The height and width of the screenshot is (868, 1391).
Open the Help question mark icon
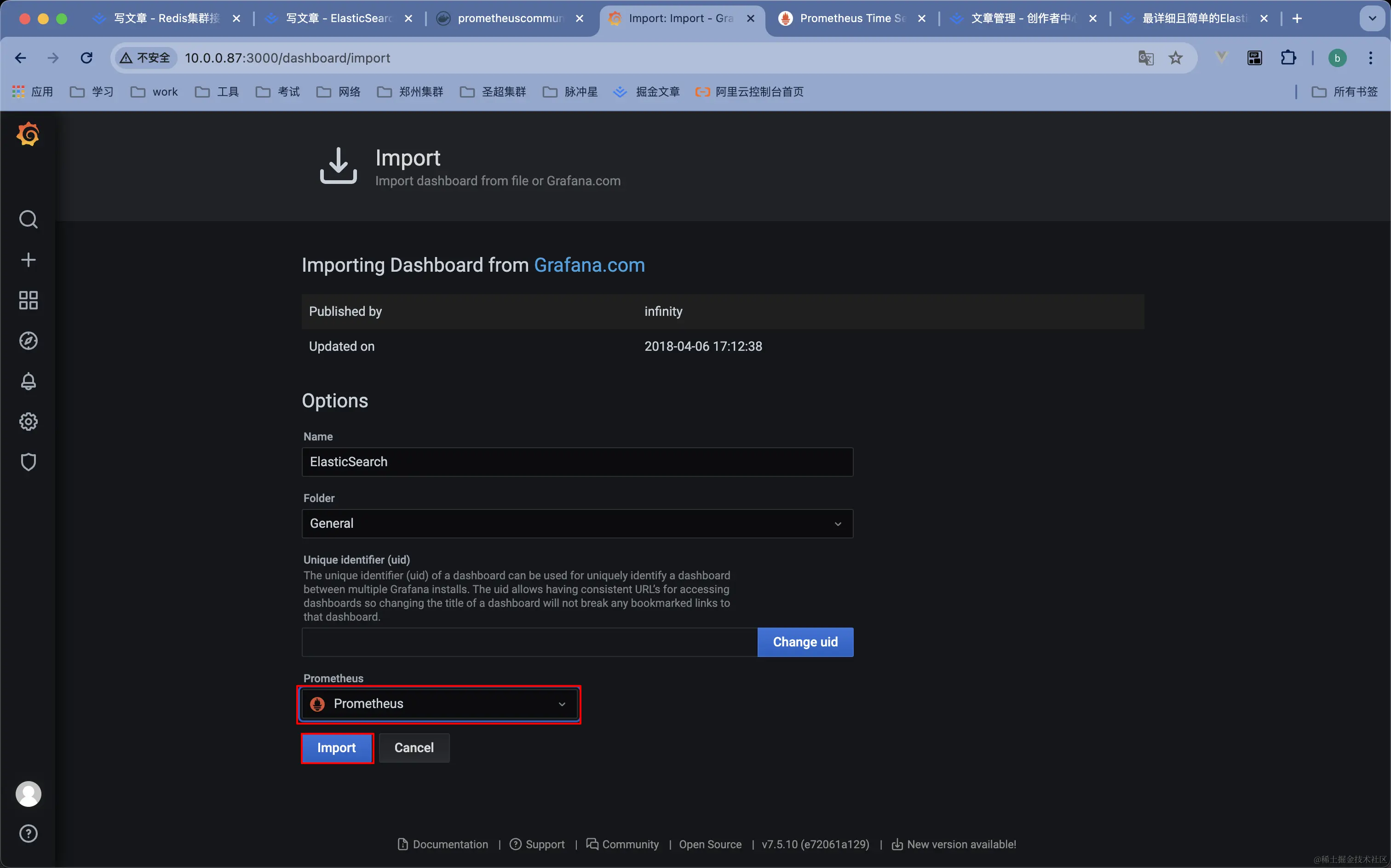[28, 834]
